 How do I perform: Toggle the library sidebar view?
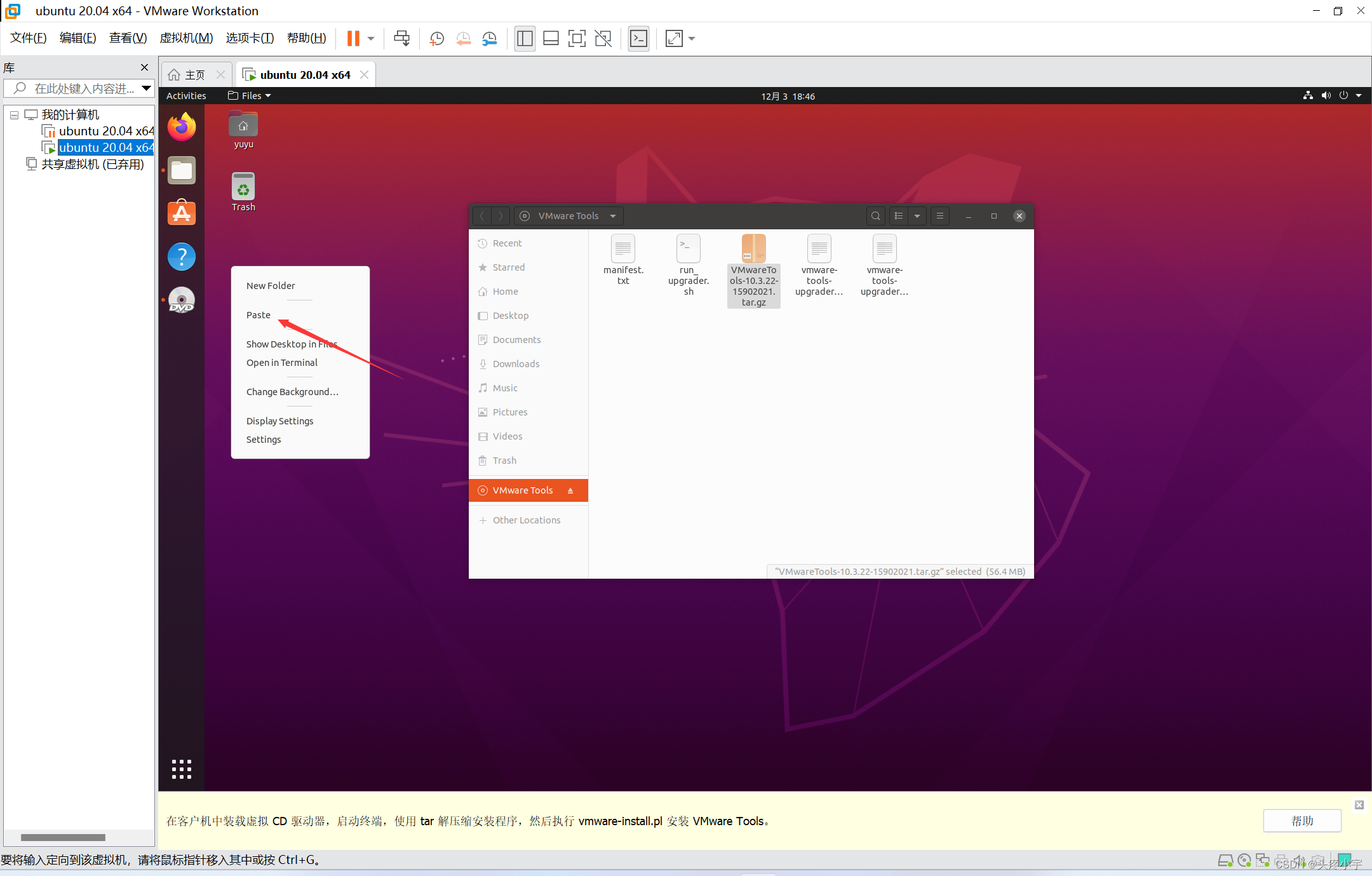point(525,39)
